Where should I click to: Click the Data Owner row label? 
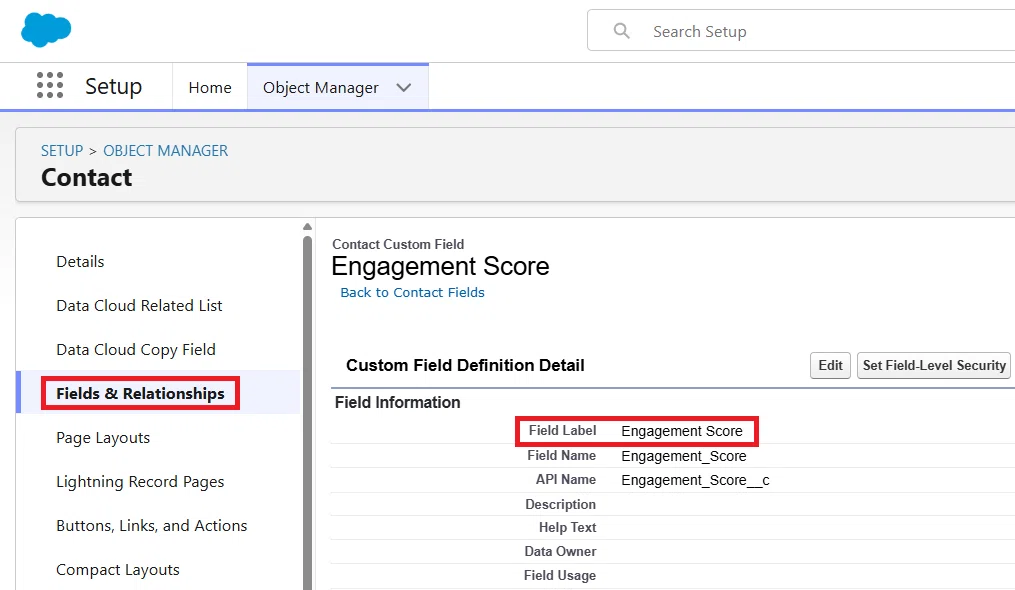click(561, 552)
